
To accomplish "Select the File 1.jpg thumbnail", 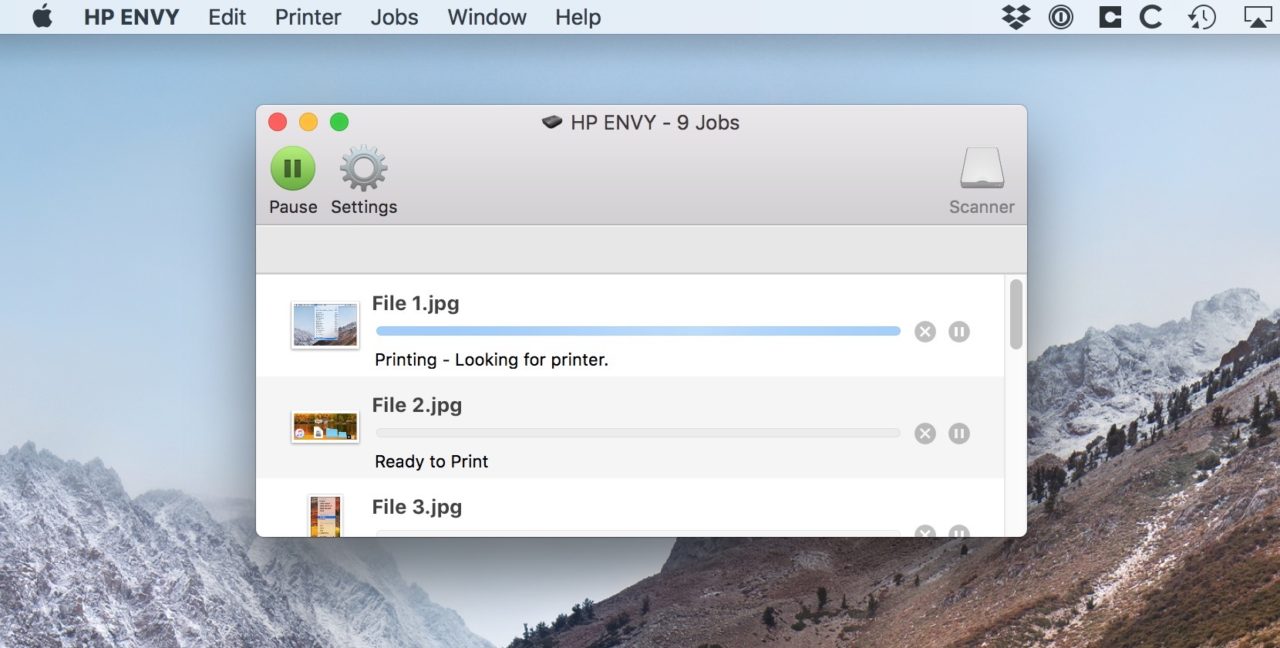I will pos(325,325).
